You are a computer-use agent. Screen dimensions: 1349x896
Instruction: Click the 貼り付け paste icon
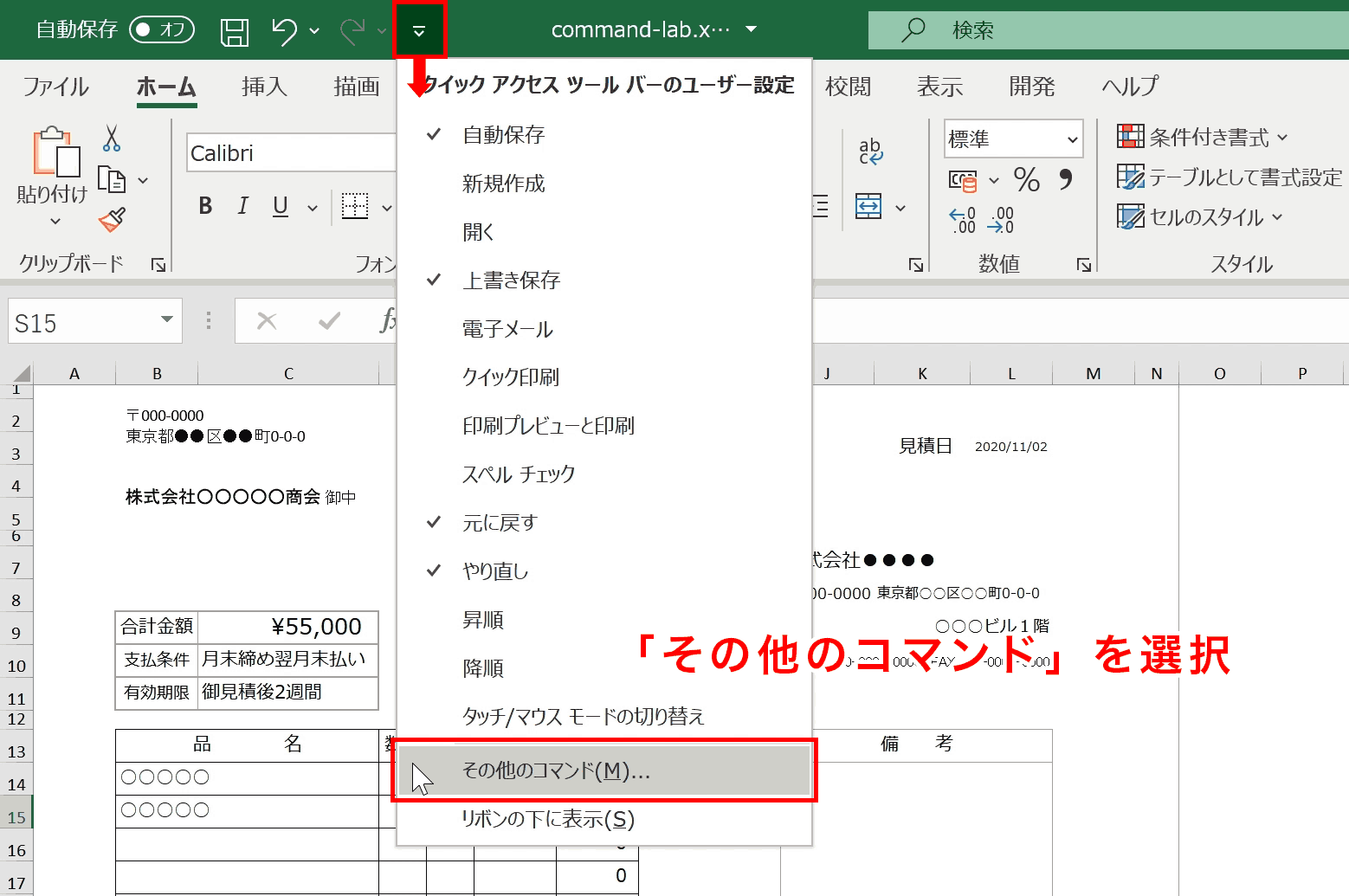56,151
